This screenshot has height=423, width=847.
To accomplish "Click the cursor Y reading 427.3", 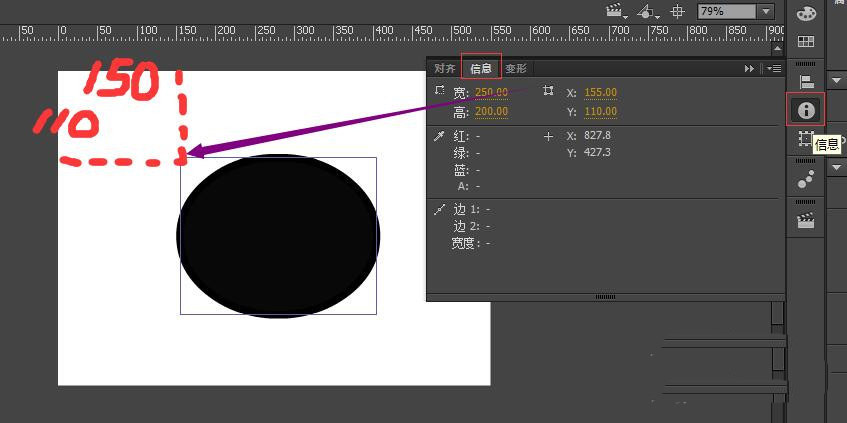I will pos(597,152).
